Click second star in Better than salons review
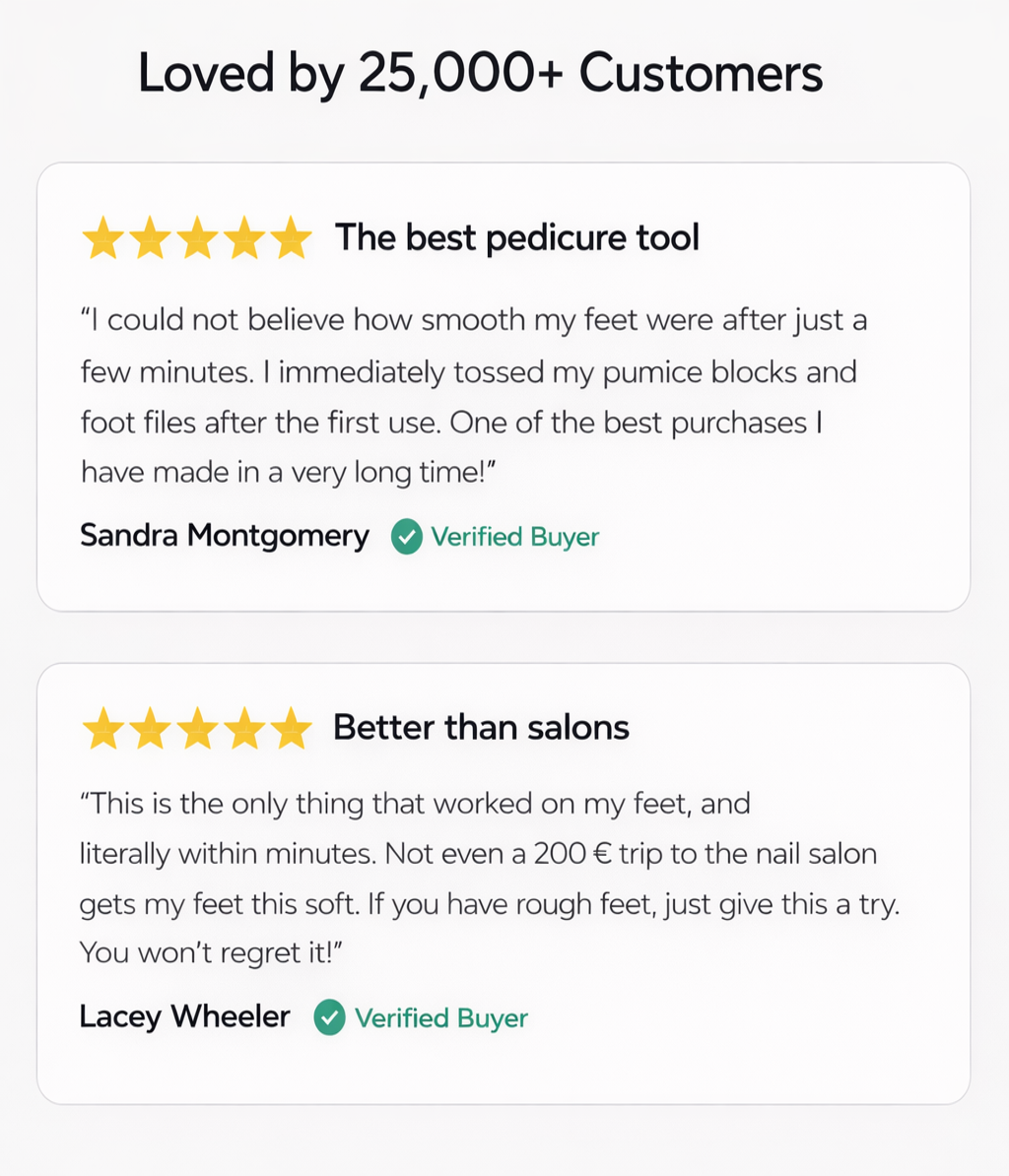 point(150,730)
